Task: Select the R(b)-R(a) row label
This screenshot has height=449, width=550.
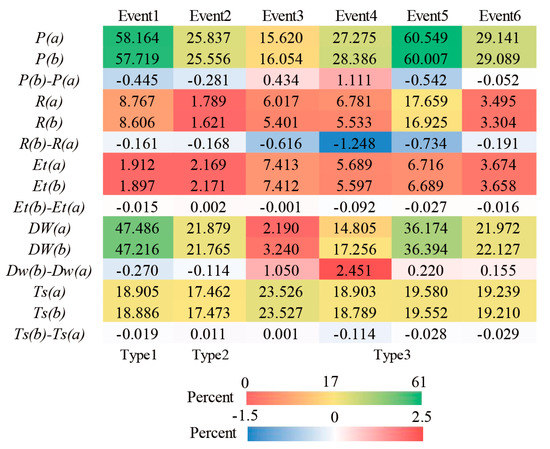Action: point(49,143)
